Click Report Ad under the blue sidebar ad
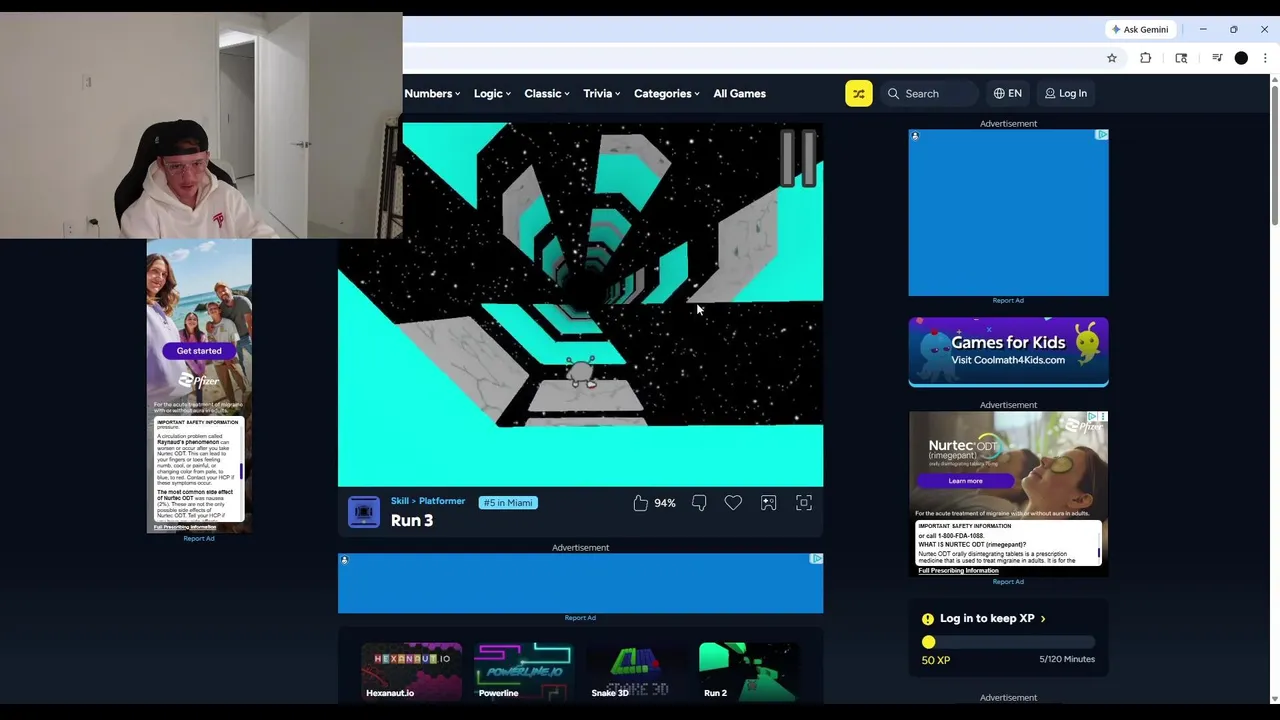Screen dimensions: 1280x720 point(1008,300)
